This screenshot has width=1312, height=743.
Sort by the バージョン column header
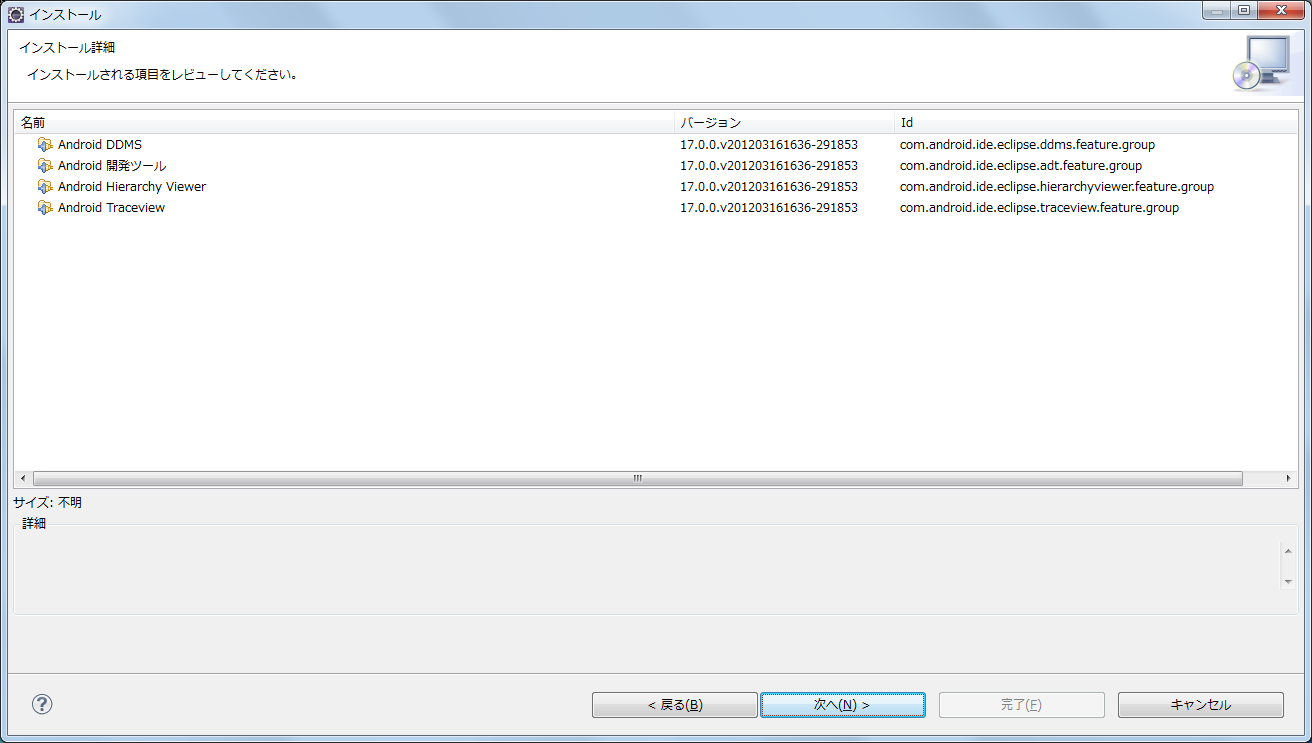click(785, 123)
